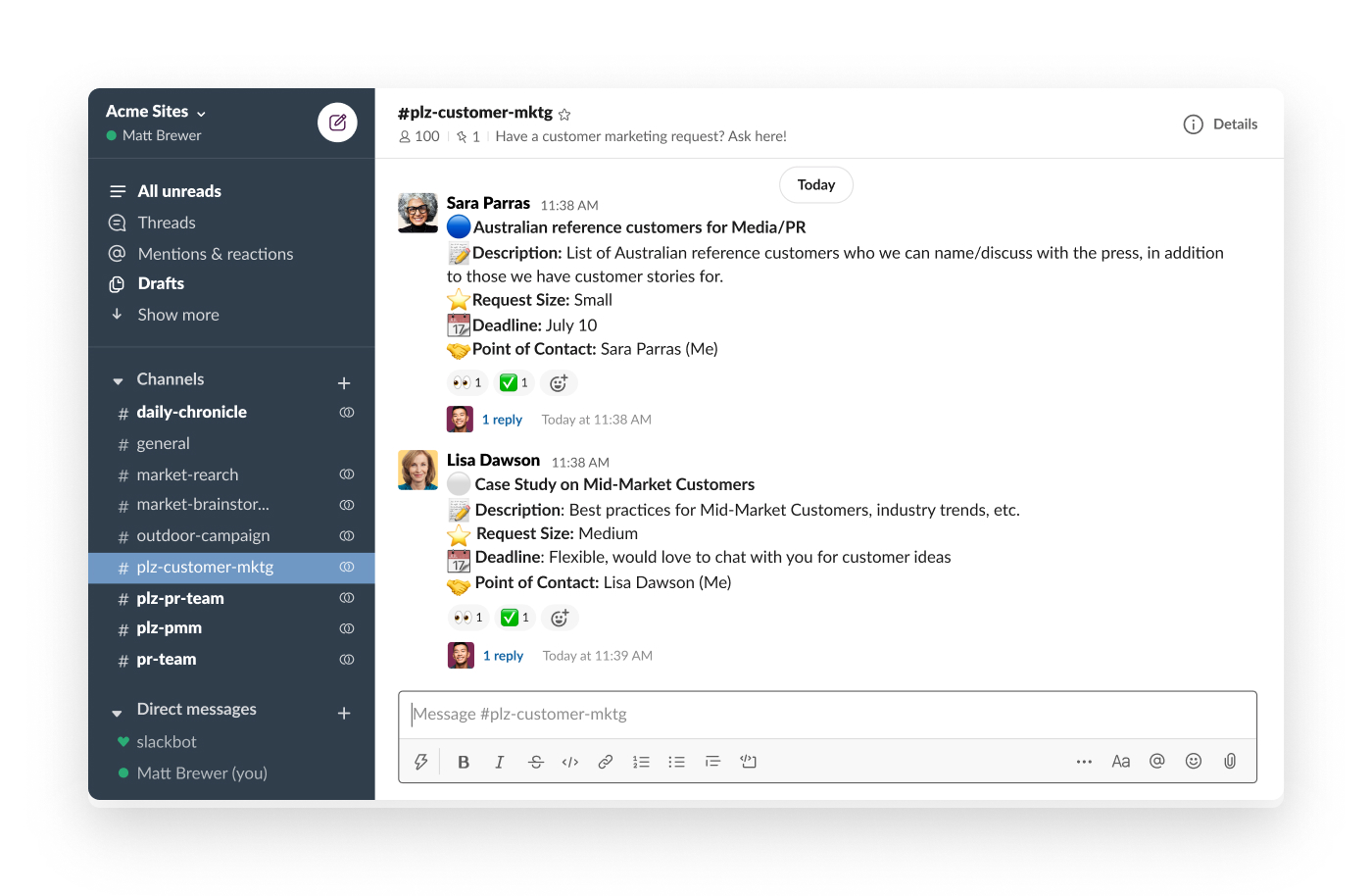This screenshot has height=896, width=1372.
Task: Open the shortcuts lightning bolt menu
Action: click(421, 762)
